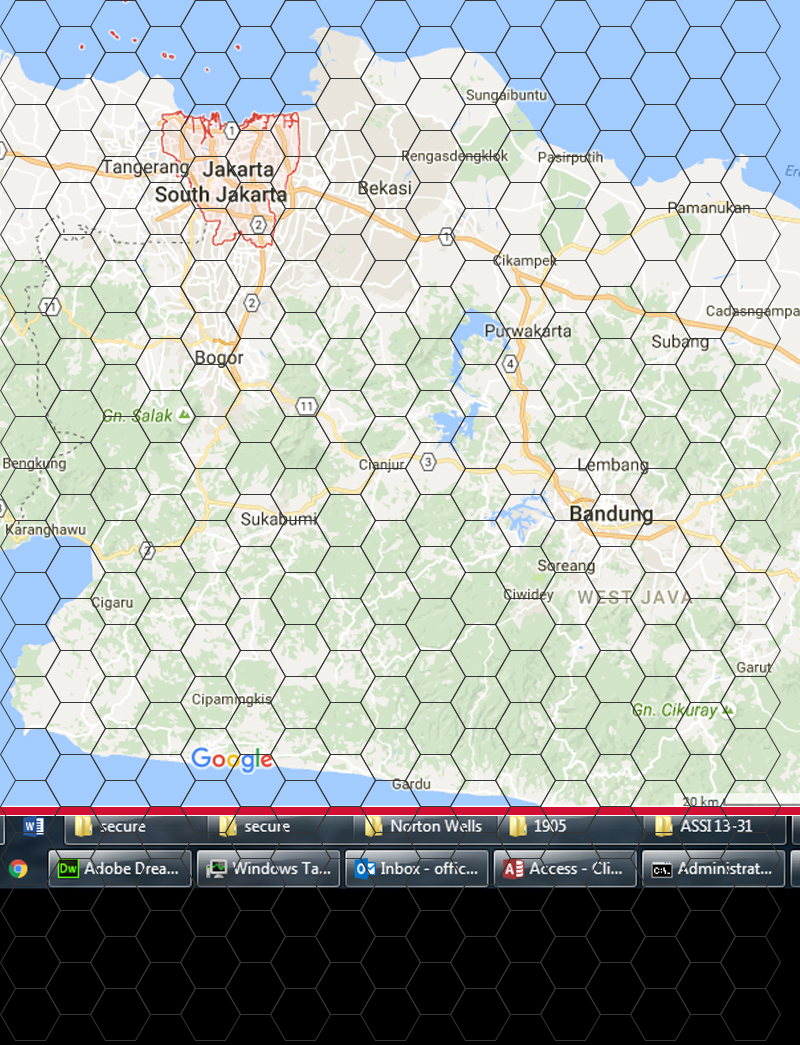This screenshot has height=1045, width=800.
Task: Open Word from the taskbar icon
Action: pos(33,827)
